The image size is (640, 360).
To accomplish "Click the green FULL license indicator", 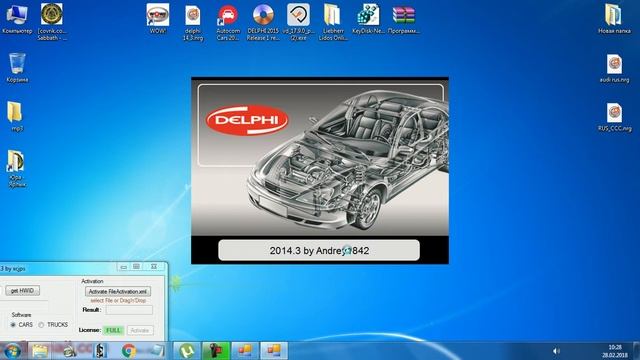I will 113,330.
